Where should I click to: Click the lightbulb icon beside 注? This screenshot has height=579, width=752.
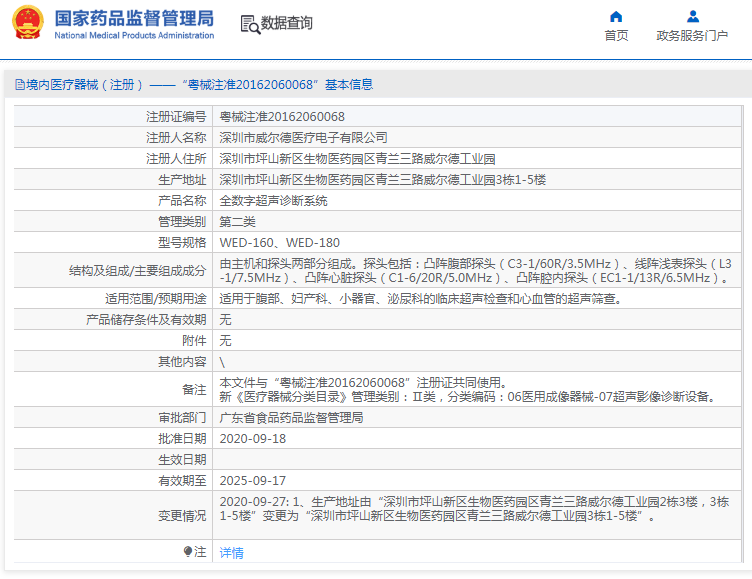click(x=188, y=552)
